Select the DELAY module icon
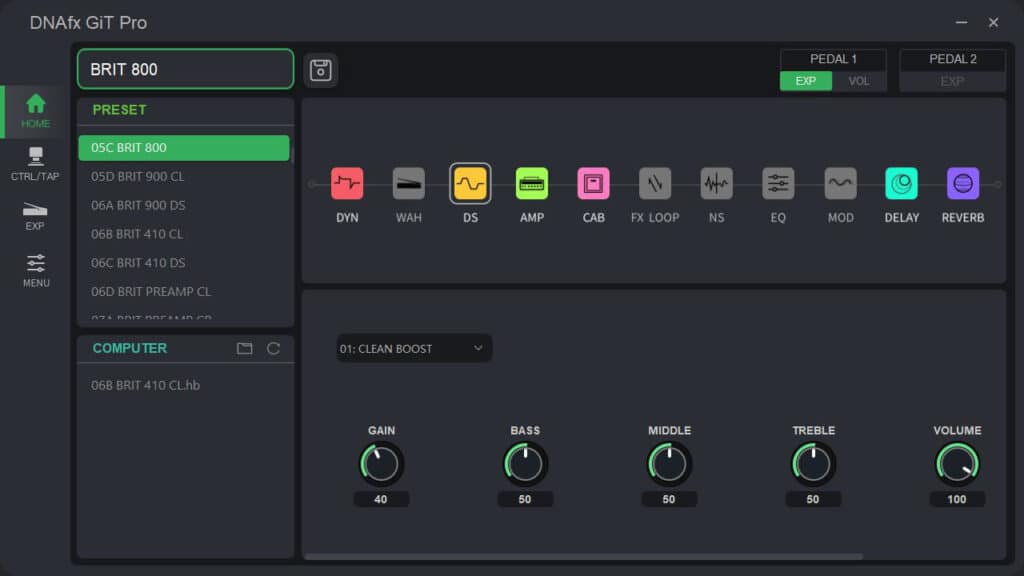1024x576 pixels. click(901, 184)
